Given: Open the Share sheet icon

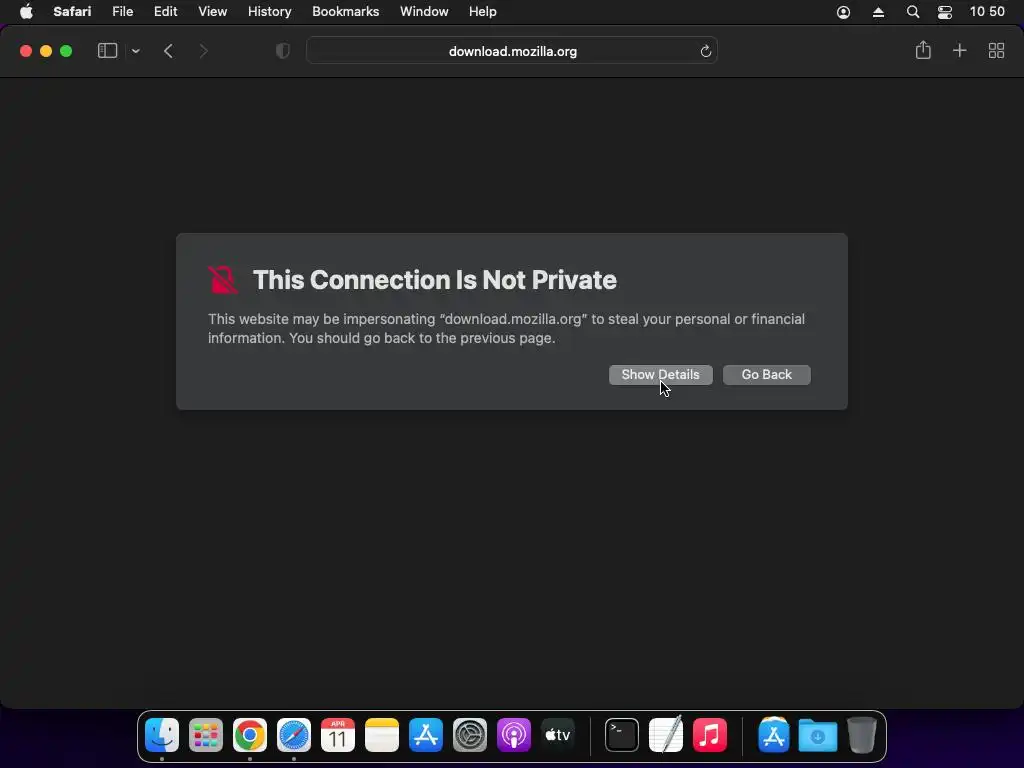Looking at the screenshot, I should [x=923, y=50].
